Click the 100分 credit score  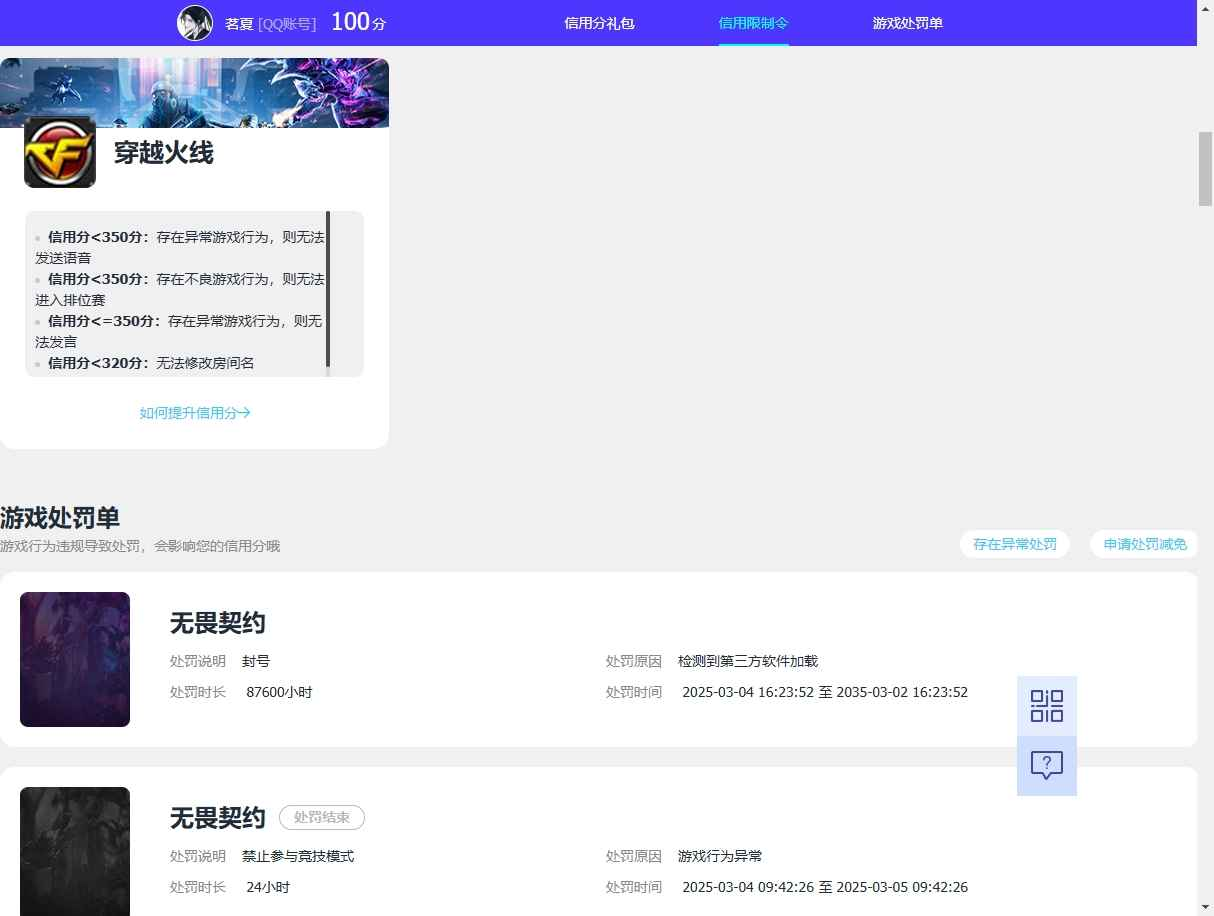tap(358, 22)
